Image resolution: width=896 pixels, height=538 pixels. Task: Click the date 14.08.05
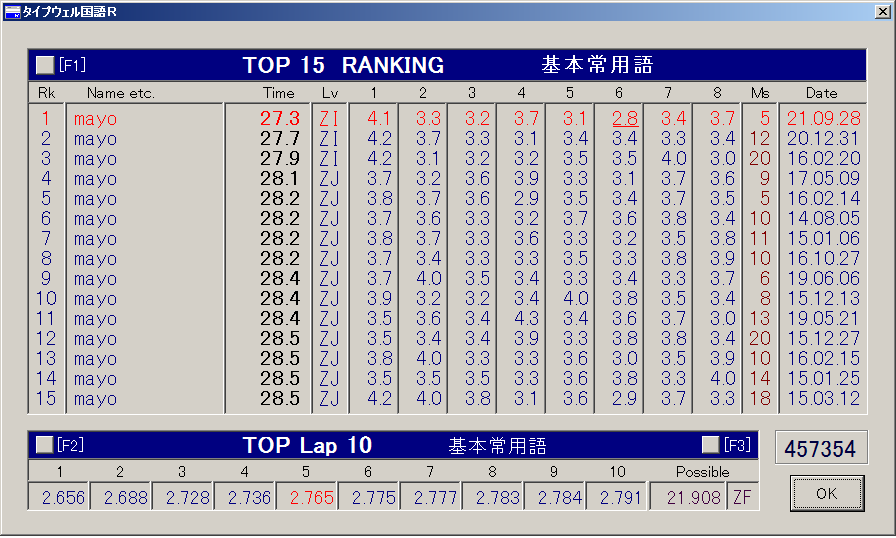tap(823, 218)
